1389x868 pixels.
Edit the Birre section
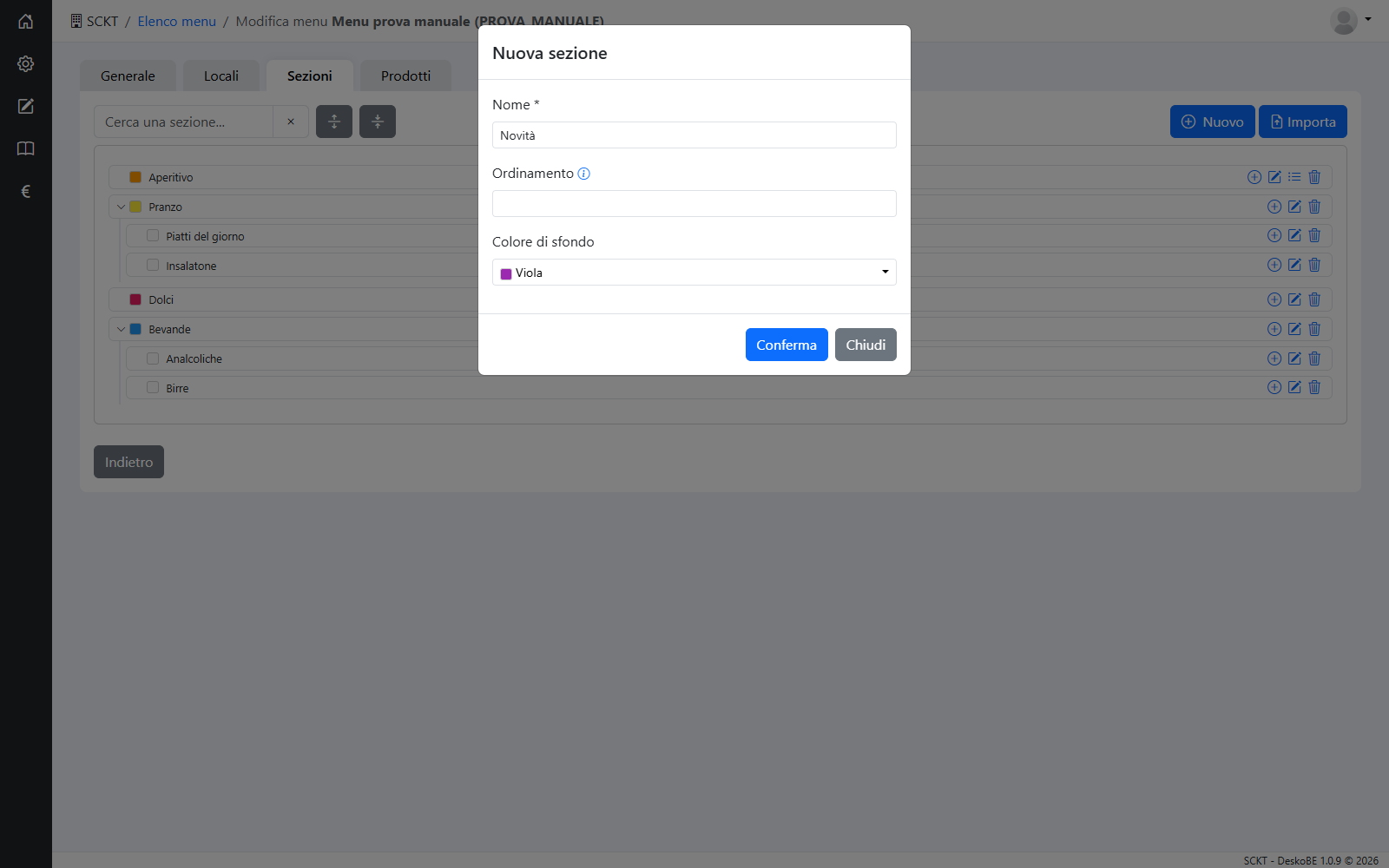(x=1294, y=387)
